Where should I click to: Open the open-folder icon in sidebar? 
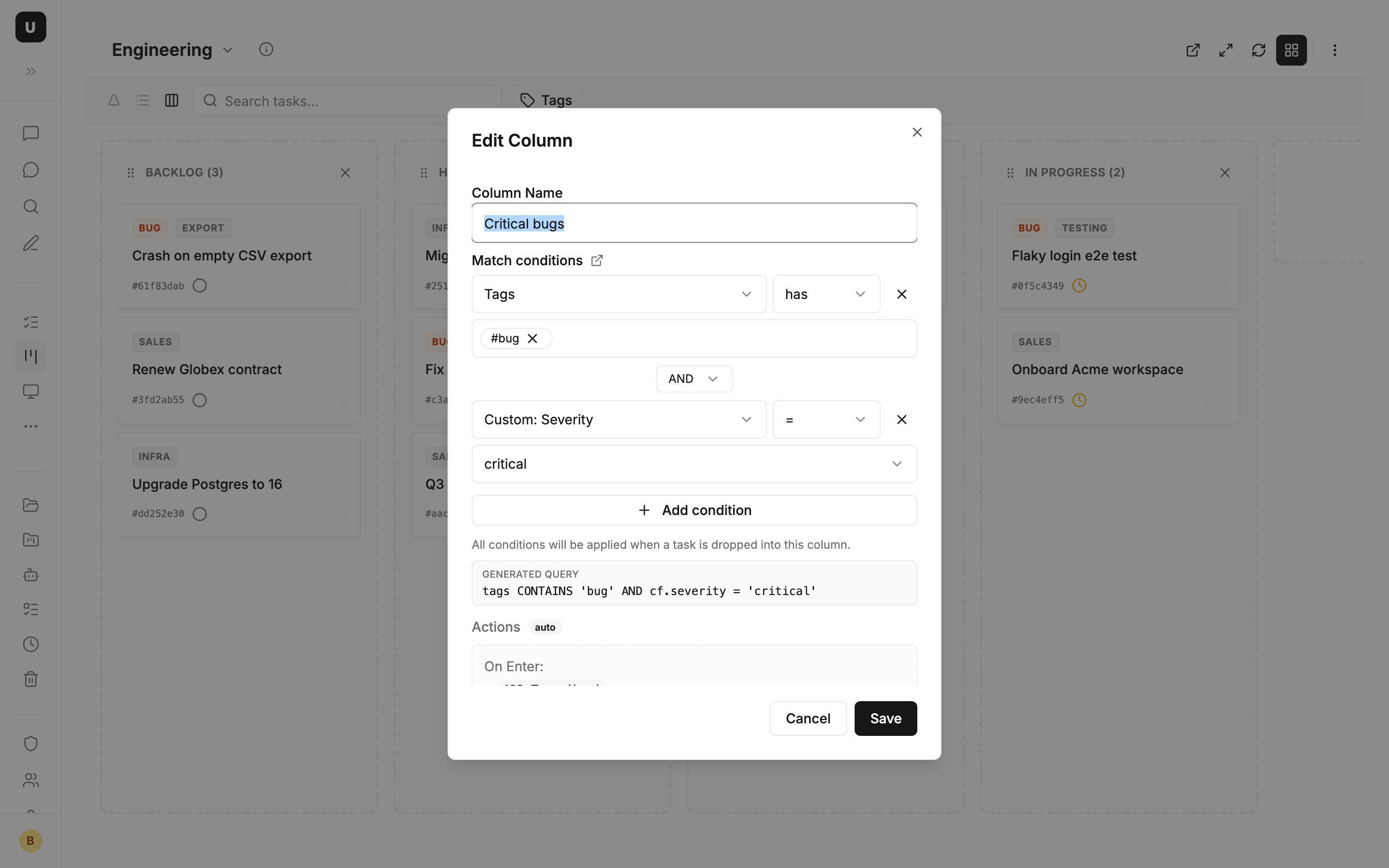point(30,505)
